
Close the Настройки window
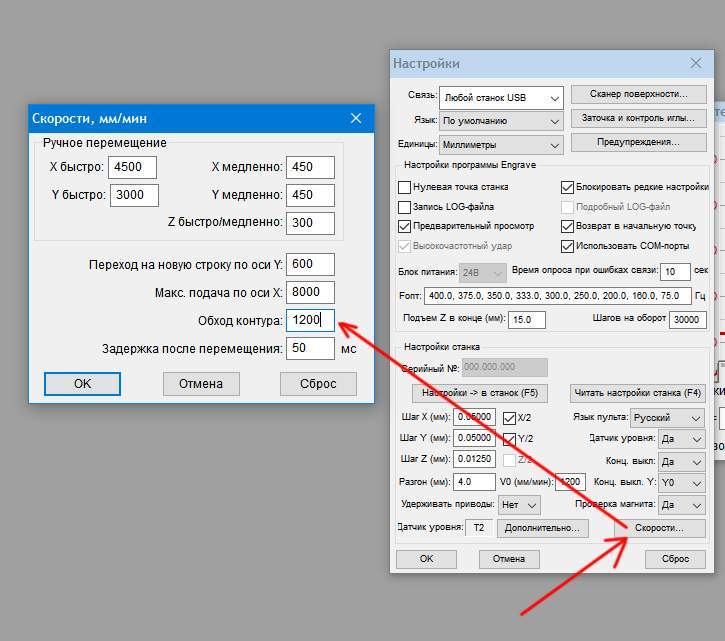[x=696, y=63]
